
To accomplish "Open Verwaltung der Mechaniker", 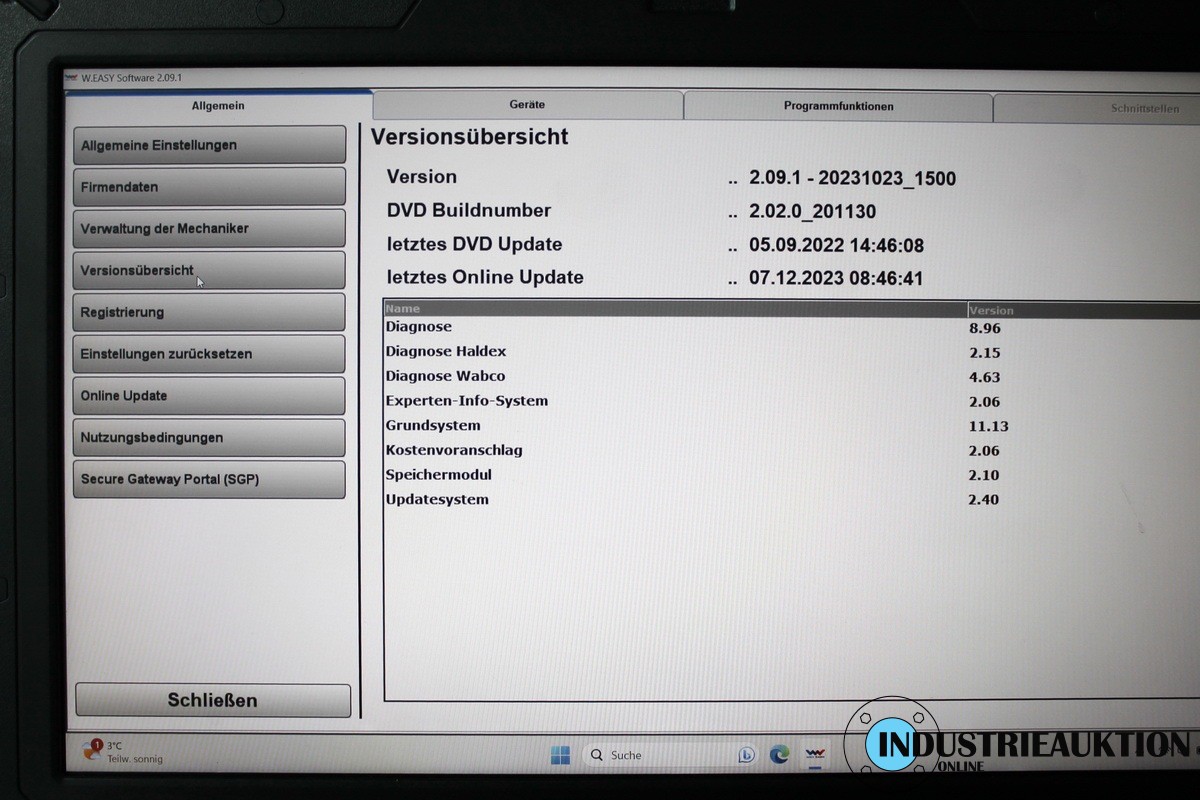I will click(x=209, y=228).
